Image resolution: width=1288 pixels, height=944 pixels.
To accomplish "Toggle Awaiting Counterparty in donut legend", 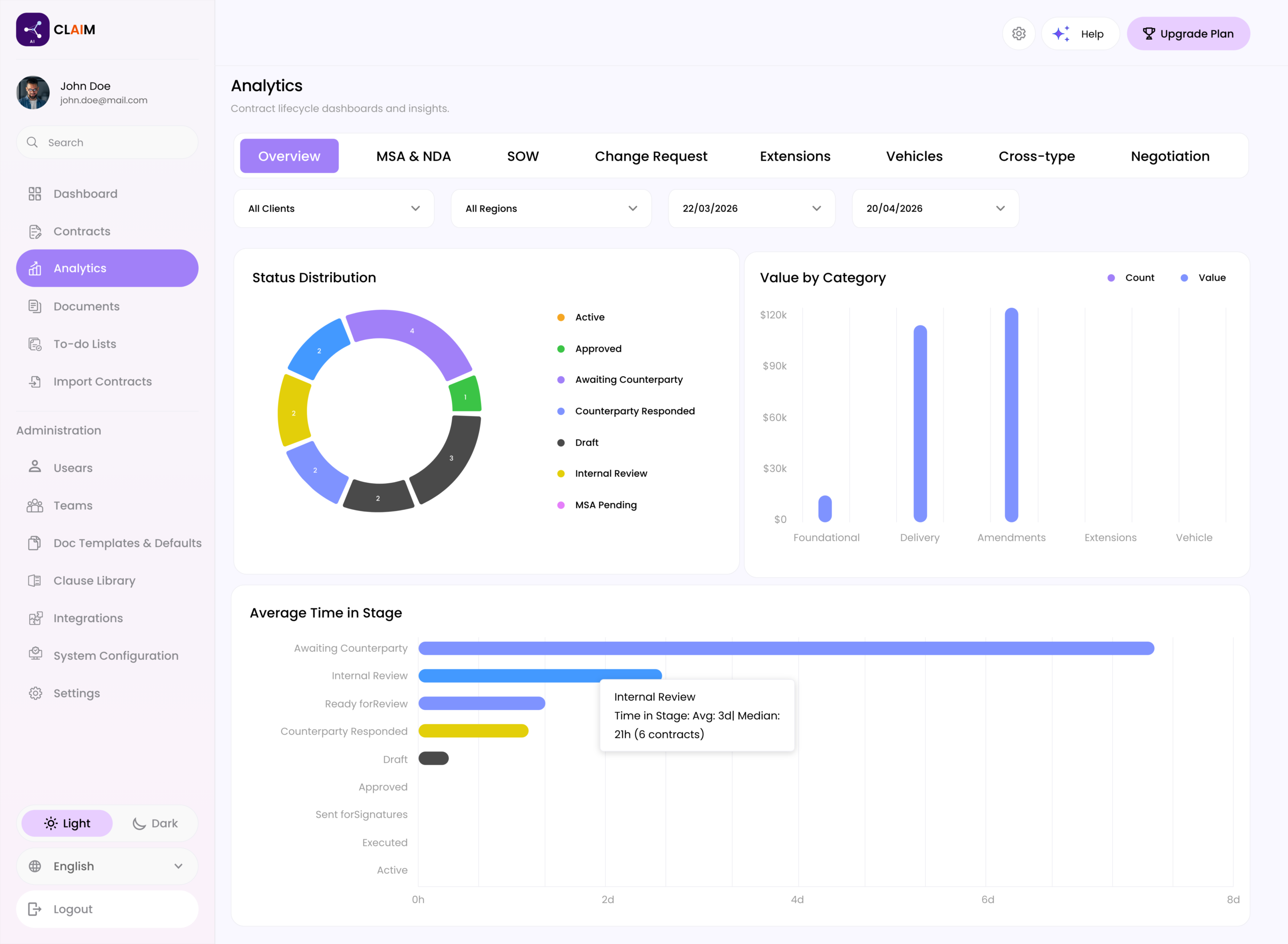I will (620, 380).
